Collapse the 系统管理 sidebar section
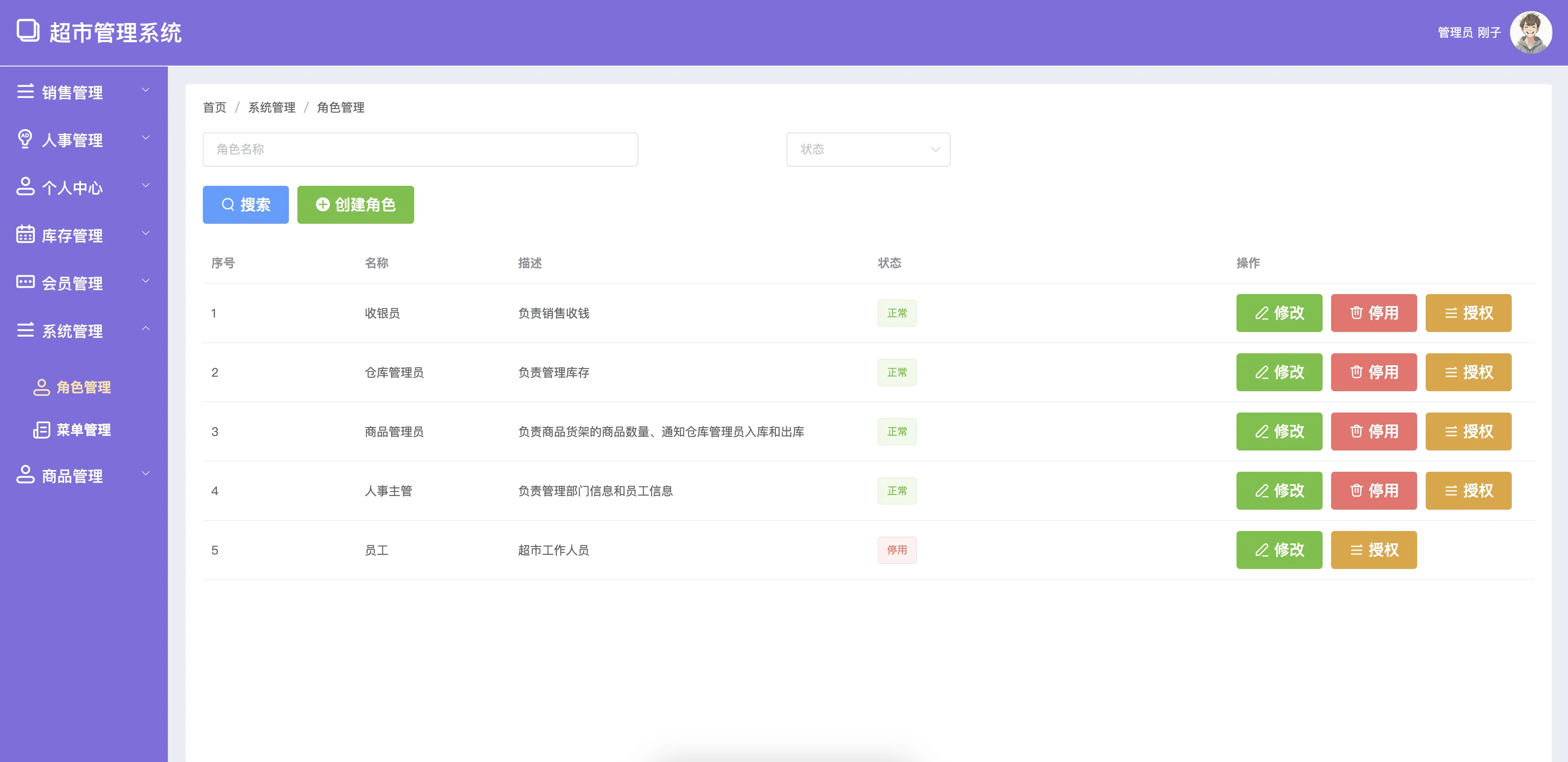 (145, 329)
